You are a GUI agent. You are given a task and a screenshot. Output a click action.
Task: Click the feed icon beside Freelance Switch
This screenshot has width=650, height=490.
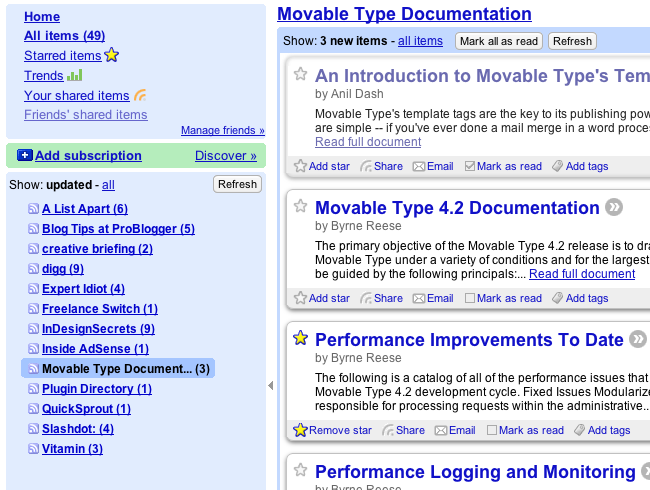click(x=33, y=308)
